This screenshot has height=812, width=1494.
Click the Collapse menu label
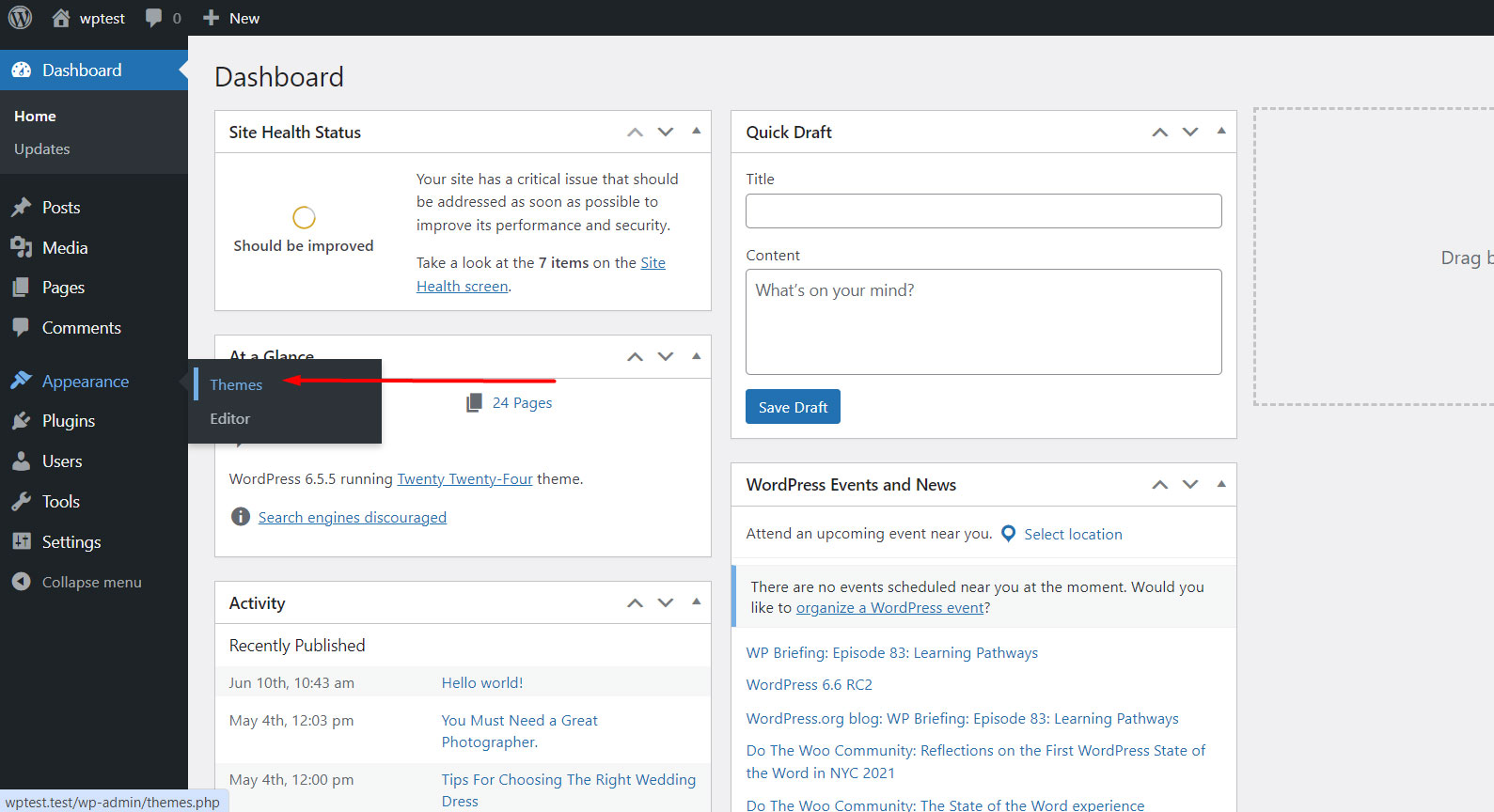92,582
